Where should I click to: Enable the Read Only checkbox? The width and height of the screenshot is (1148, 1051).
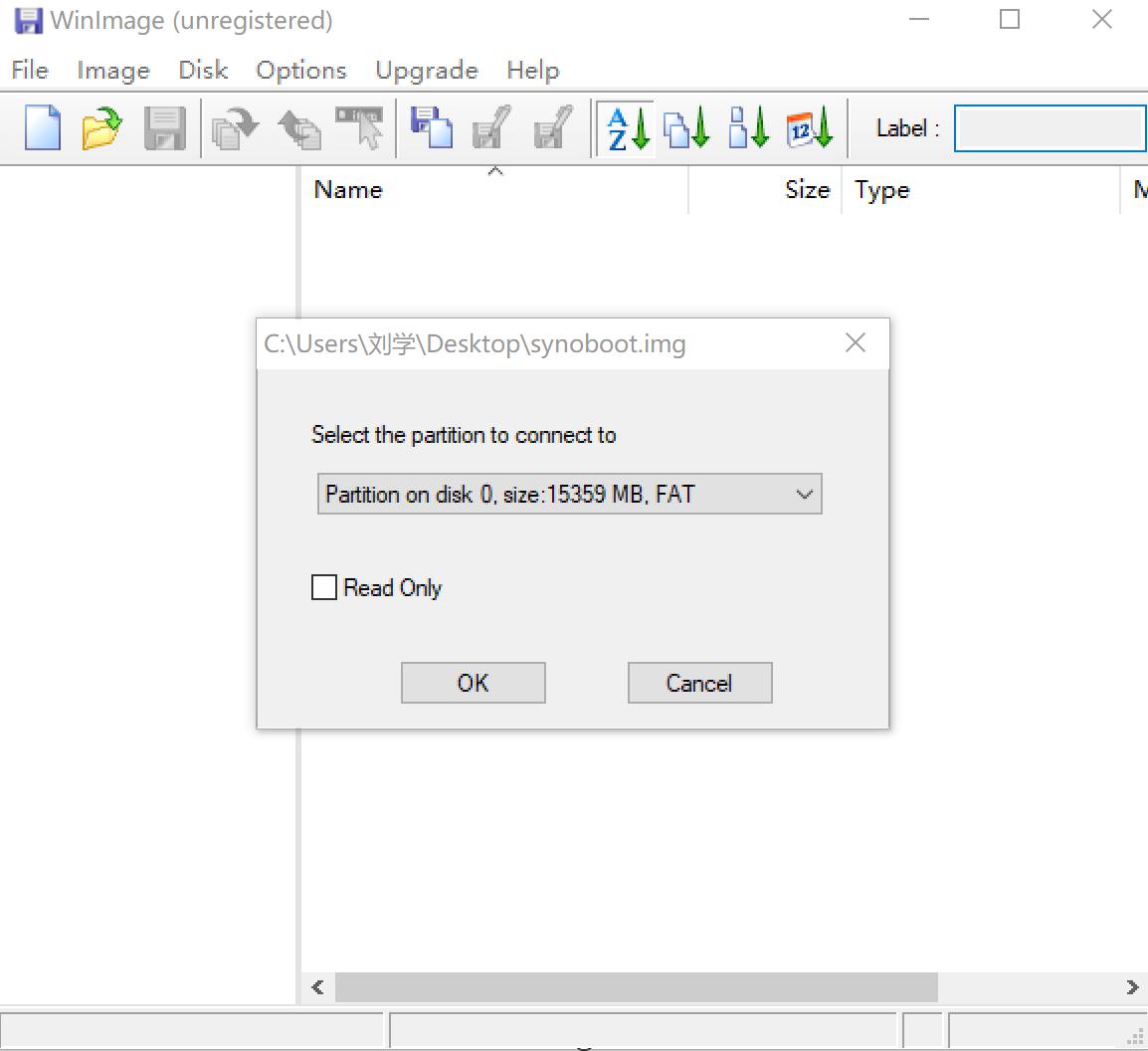[324, 587]
